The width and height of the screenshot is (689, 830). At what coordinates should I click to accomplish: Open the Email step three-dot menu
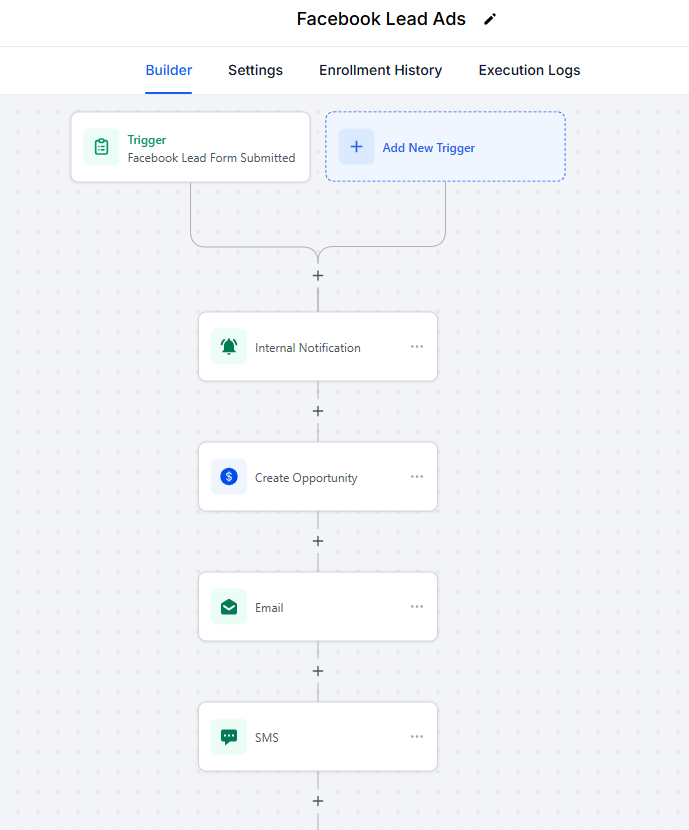(x=417, y=607)
